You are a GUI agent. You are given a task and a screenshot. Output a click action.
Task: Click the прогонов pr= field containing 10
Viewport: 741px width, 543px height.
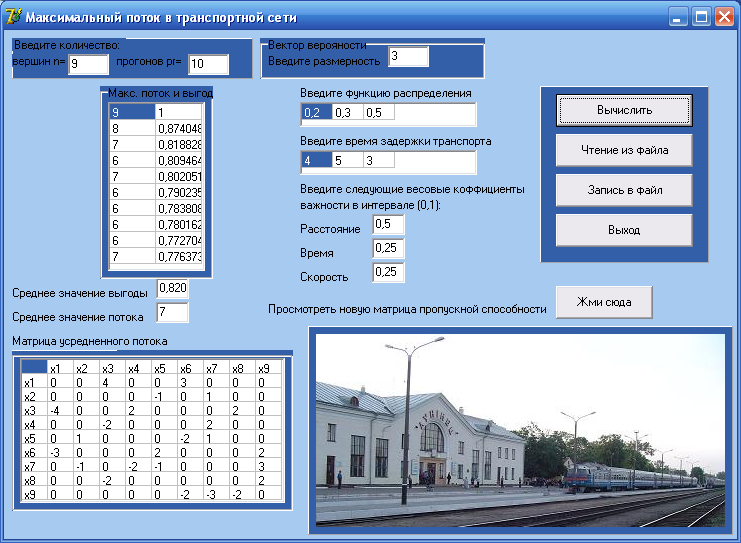click(208, 64)
